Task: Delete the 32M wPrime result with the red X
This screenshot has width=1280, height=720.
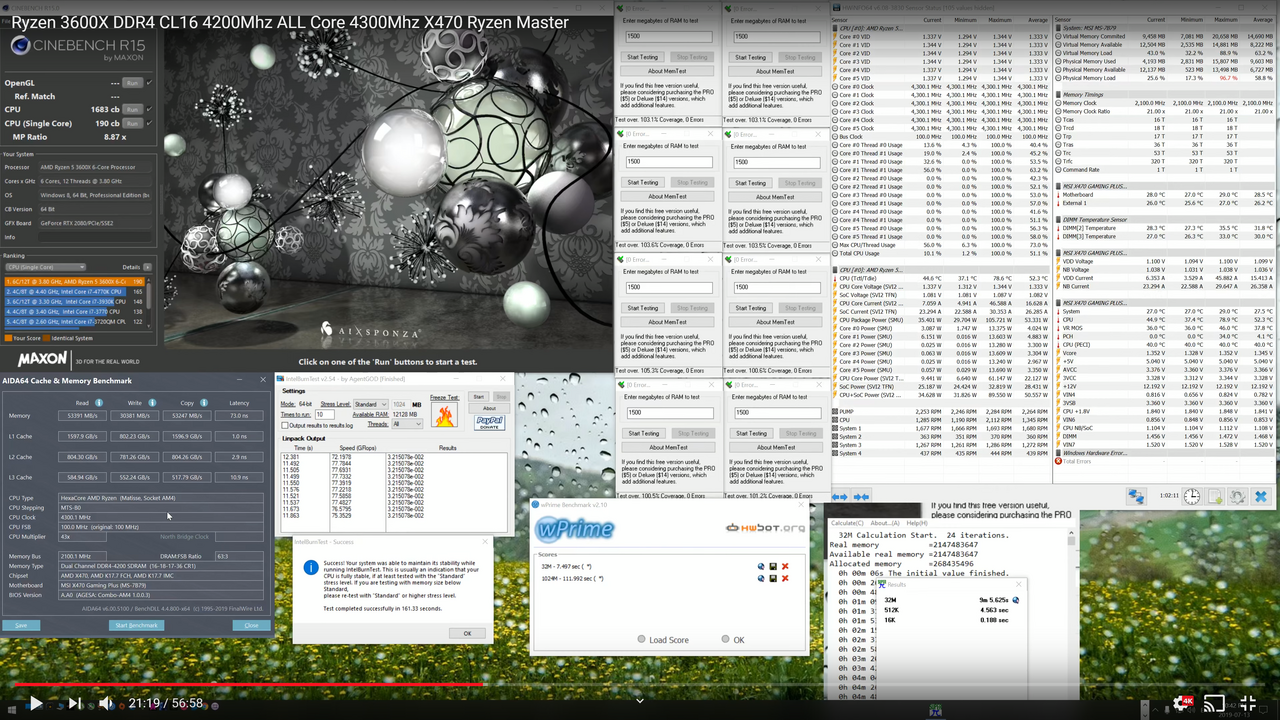Action: [785, 566]
